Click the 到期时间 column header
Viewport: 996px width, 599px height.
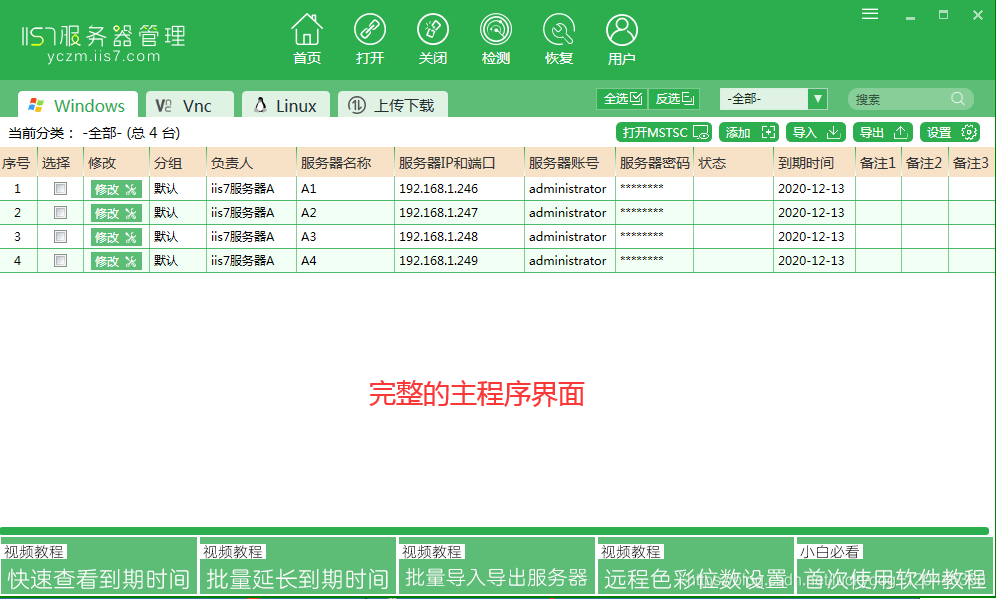tap(814, 163)
